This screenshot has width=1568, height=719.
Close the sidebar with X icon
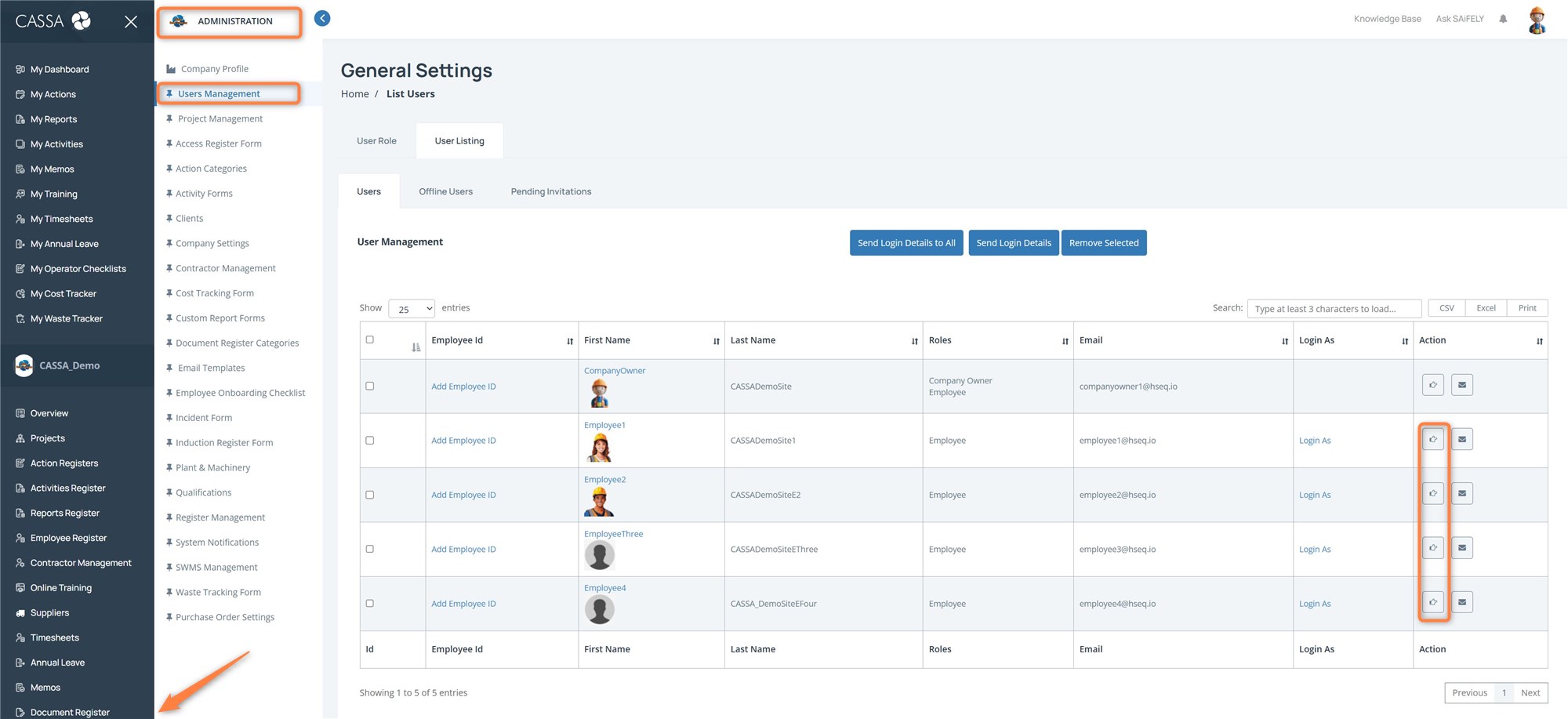click(131, 22)
